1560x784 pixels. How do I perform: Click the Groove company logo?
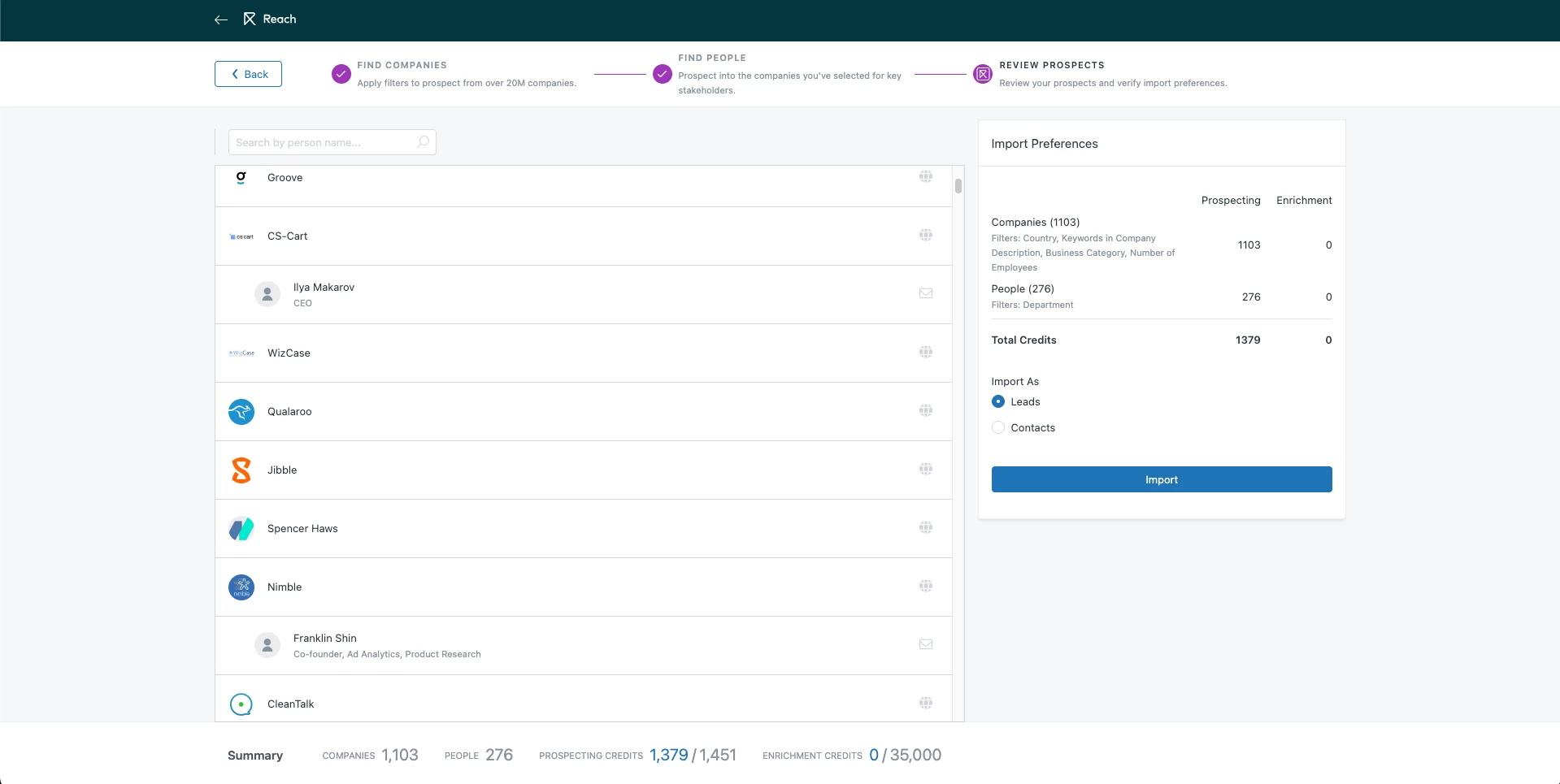(x=241, y=178)
